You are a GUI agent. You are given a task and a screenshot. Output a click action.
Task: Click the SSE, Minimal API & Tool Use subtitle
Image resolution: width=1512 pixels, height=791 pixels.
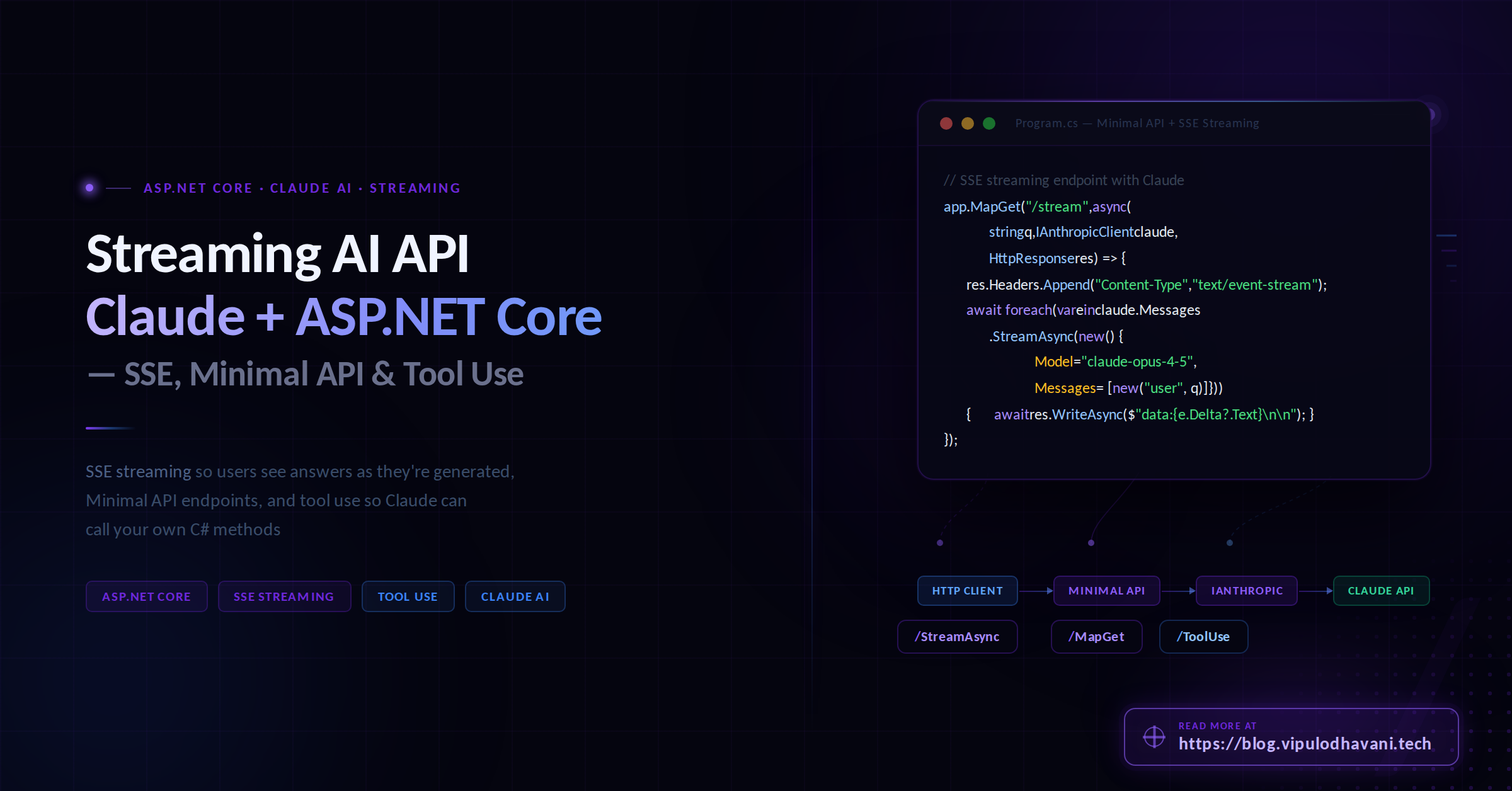click(x=305, y=374)
